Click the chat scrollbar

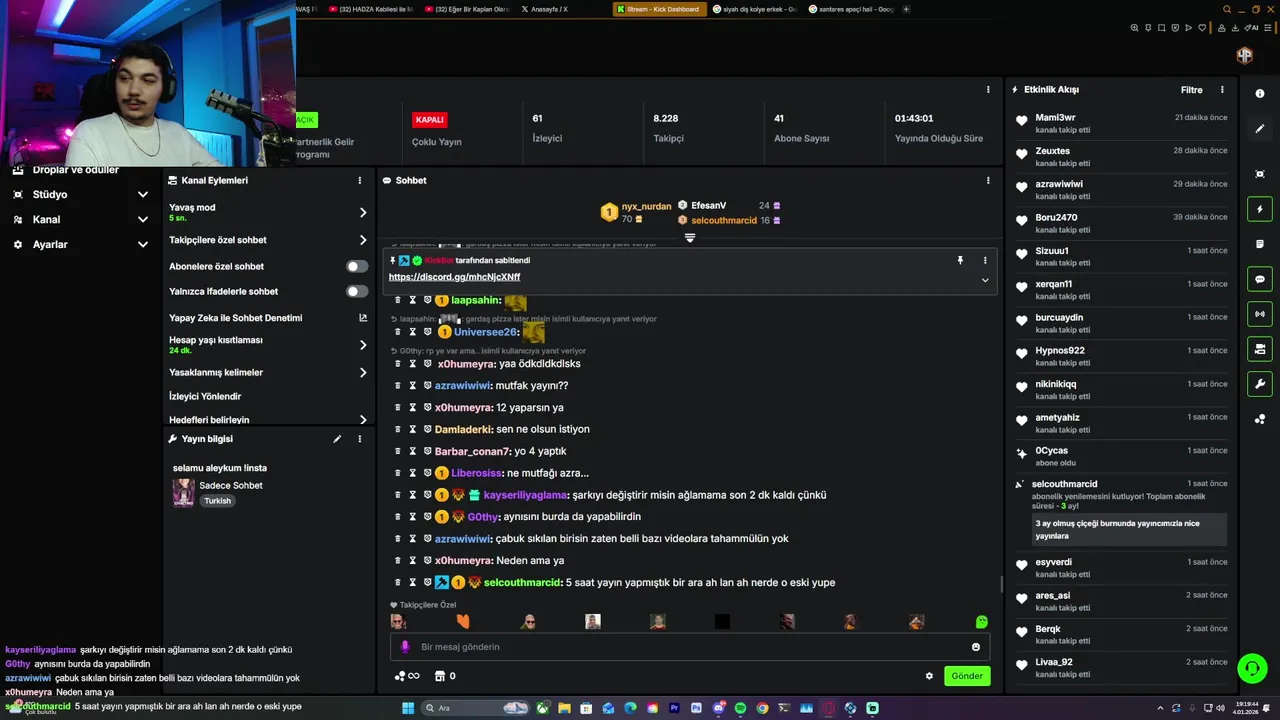click(x=1001, y=583)
